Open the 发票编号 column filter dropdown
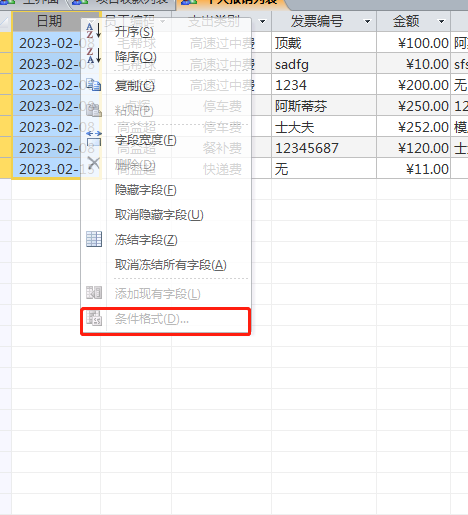This screenshot has height=515, width=468. 367,22
